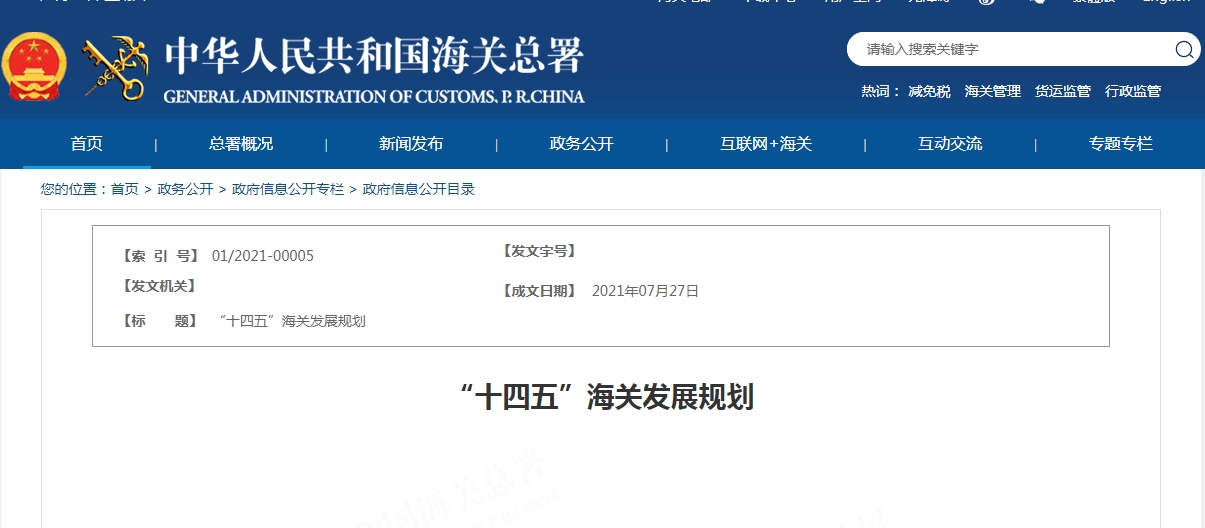Click GENERAL ADMINISTRATION OF CUSTOMS English subtitle
Viewport: 1205px width, 528px height.
[x=374, y=97]
